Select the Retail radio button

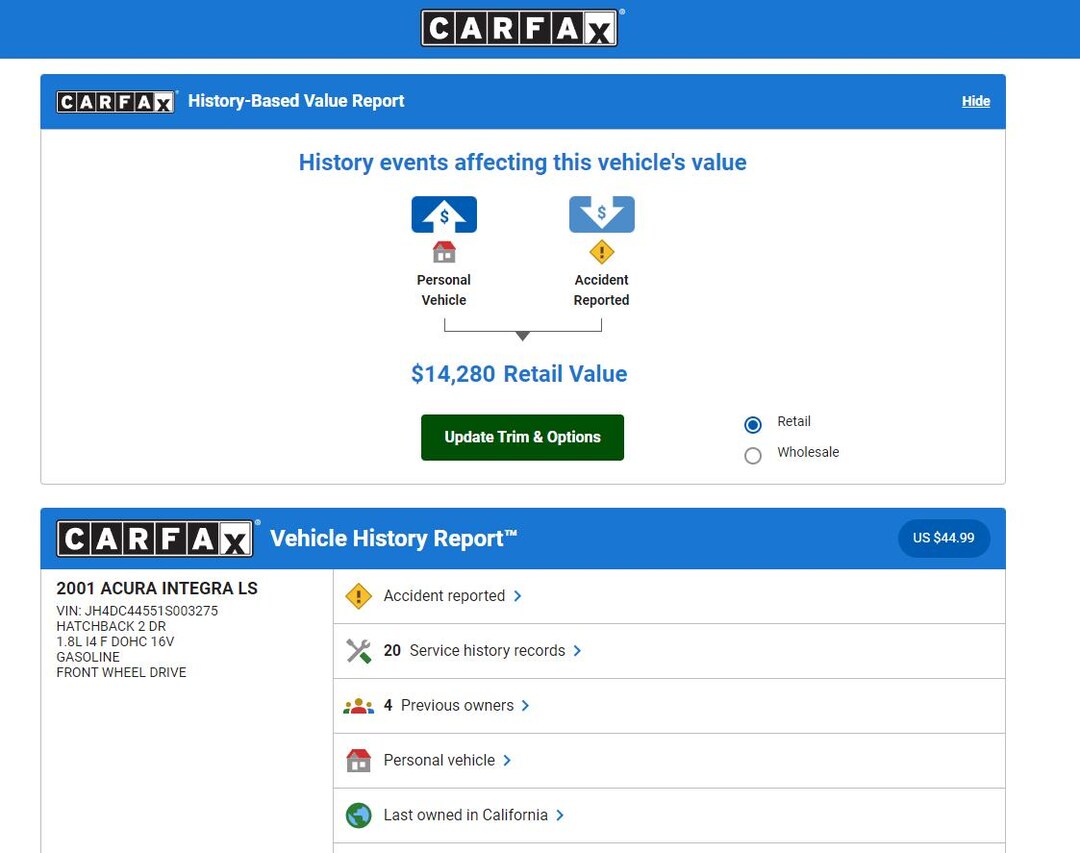[752, 424]
